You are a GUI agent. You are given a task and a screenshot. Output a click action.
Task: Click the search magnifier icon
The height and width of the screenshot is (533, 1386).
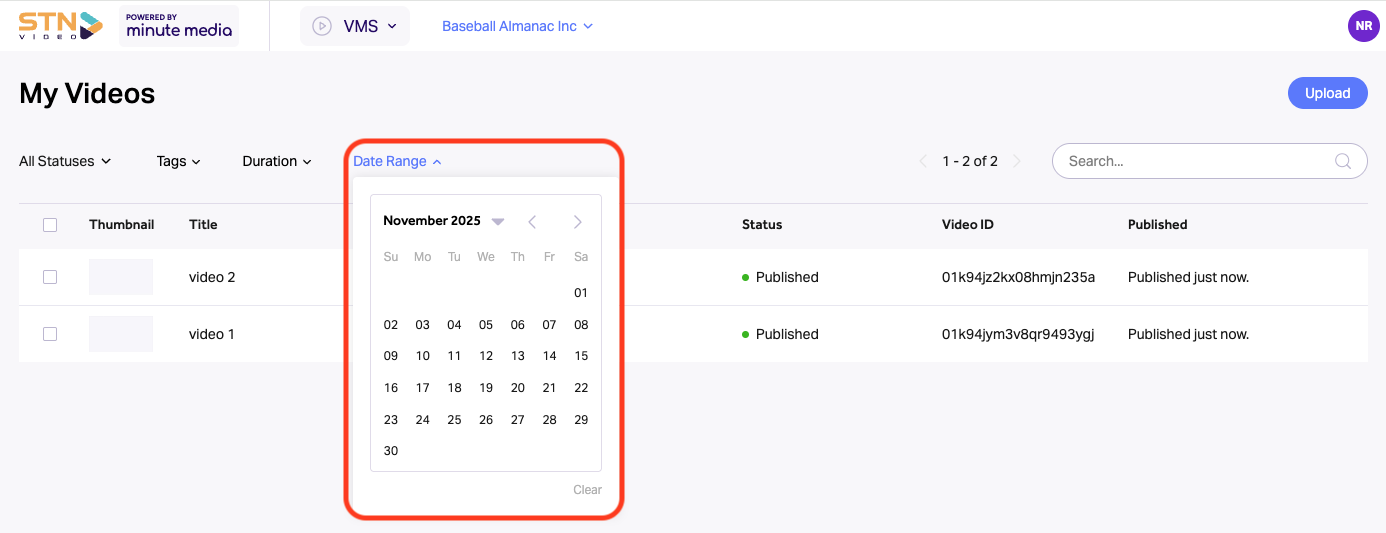1344,161
